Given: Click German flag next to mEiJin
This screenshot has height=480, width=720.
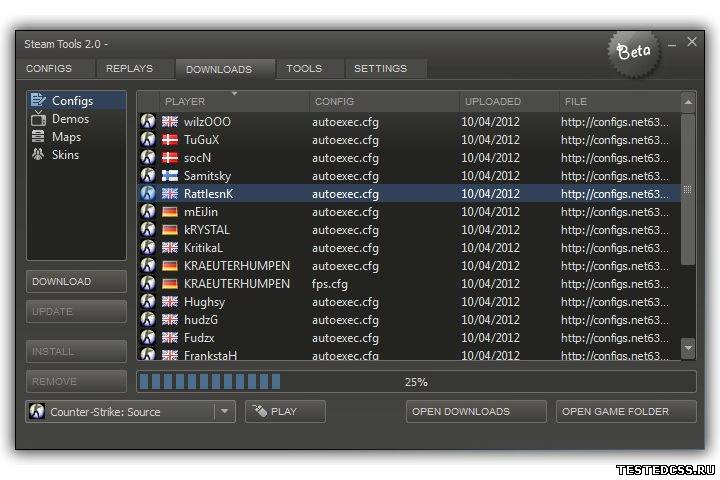Looking at the screenshot, I should [x=170, y=212].
